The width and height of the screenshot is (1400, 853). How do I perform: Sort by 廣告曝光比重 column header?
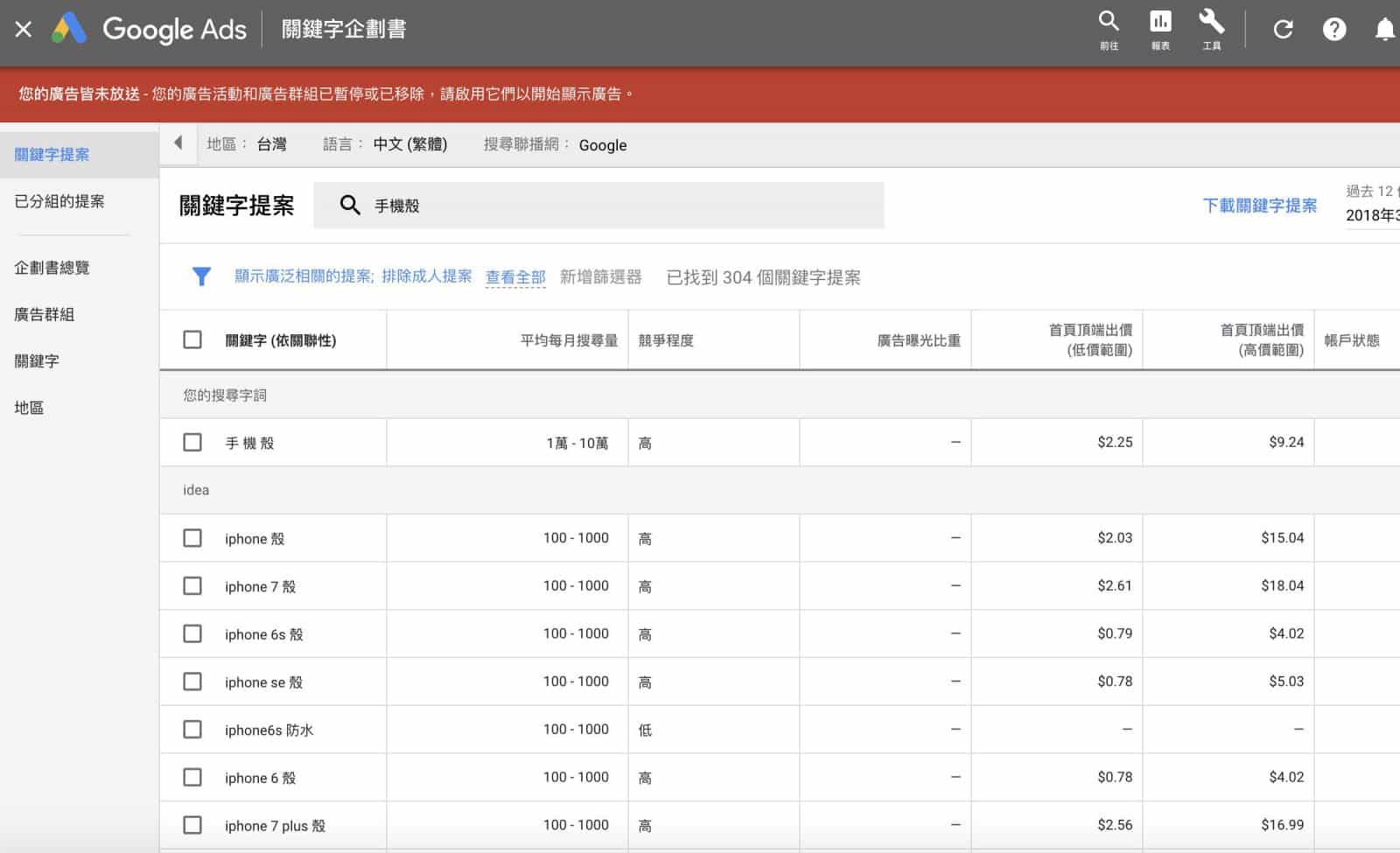919,340
